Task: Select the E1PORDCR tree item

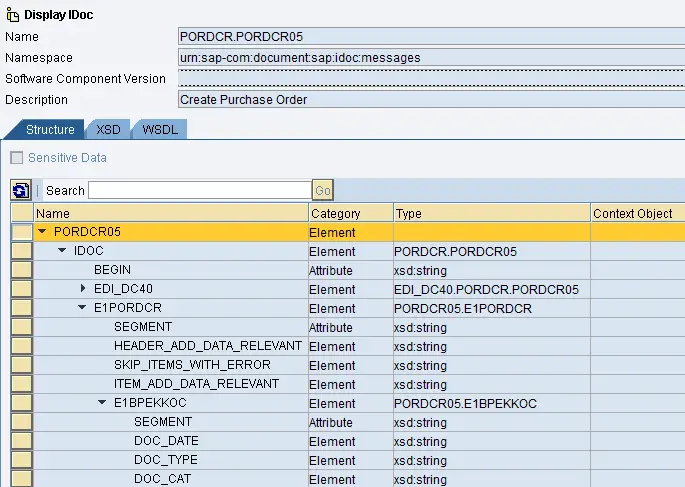Action: tap(128, 307)
